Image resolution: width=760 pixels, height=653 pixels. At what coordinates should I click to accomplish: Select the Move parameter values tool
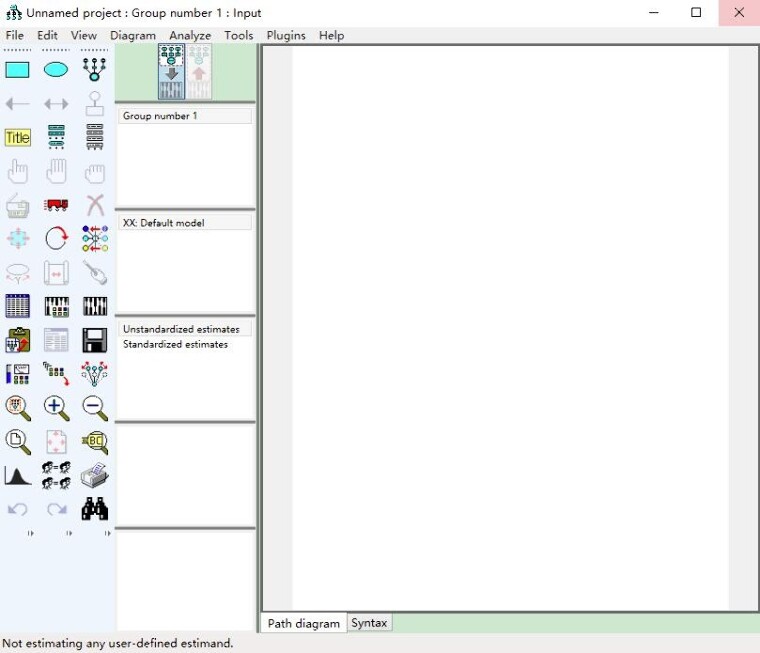(17, 273)
